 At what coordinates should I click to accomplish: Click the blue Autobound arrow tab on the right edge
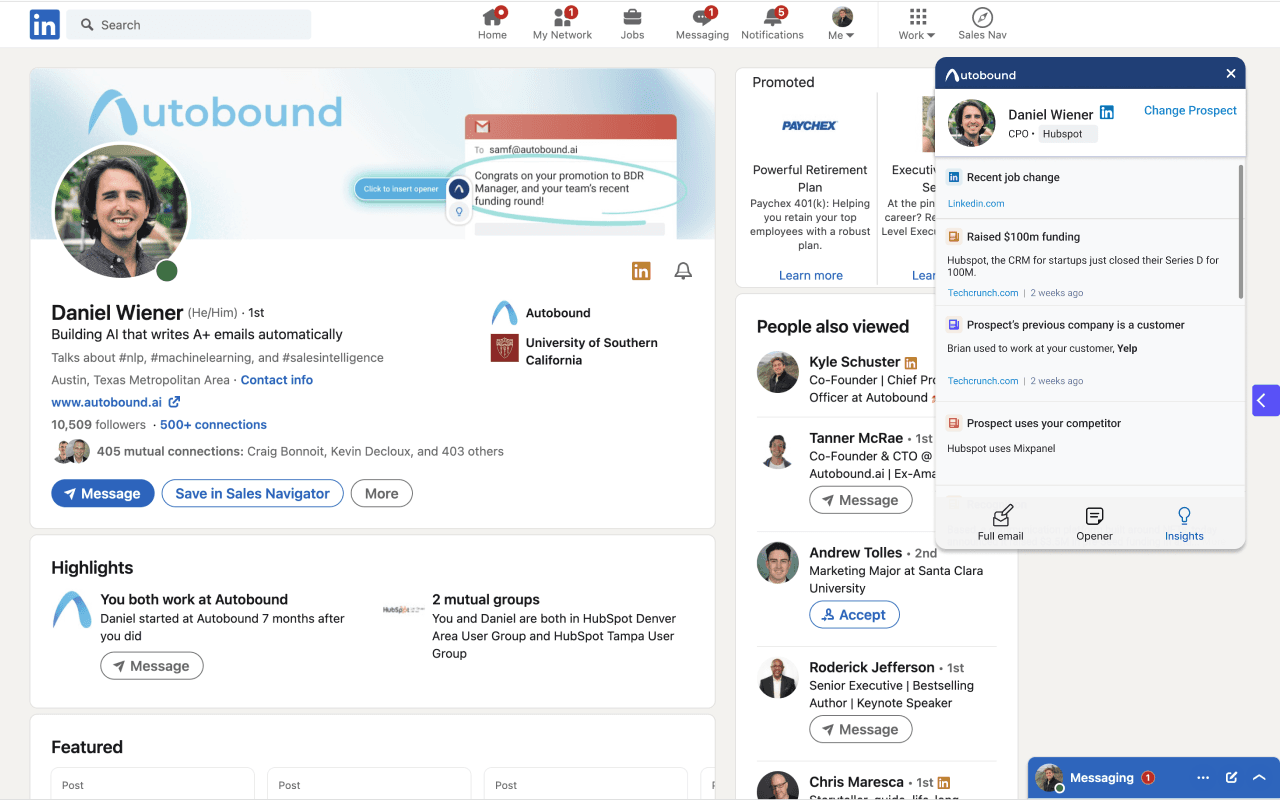1266,400
